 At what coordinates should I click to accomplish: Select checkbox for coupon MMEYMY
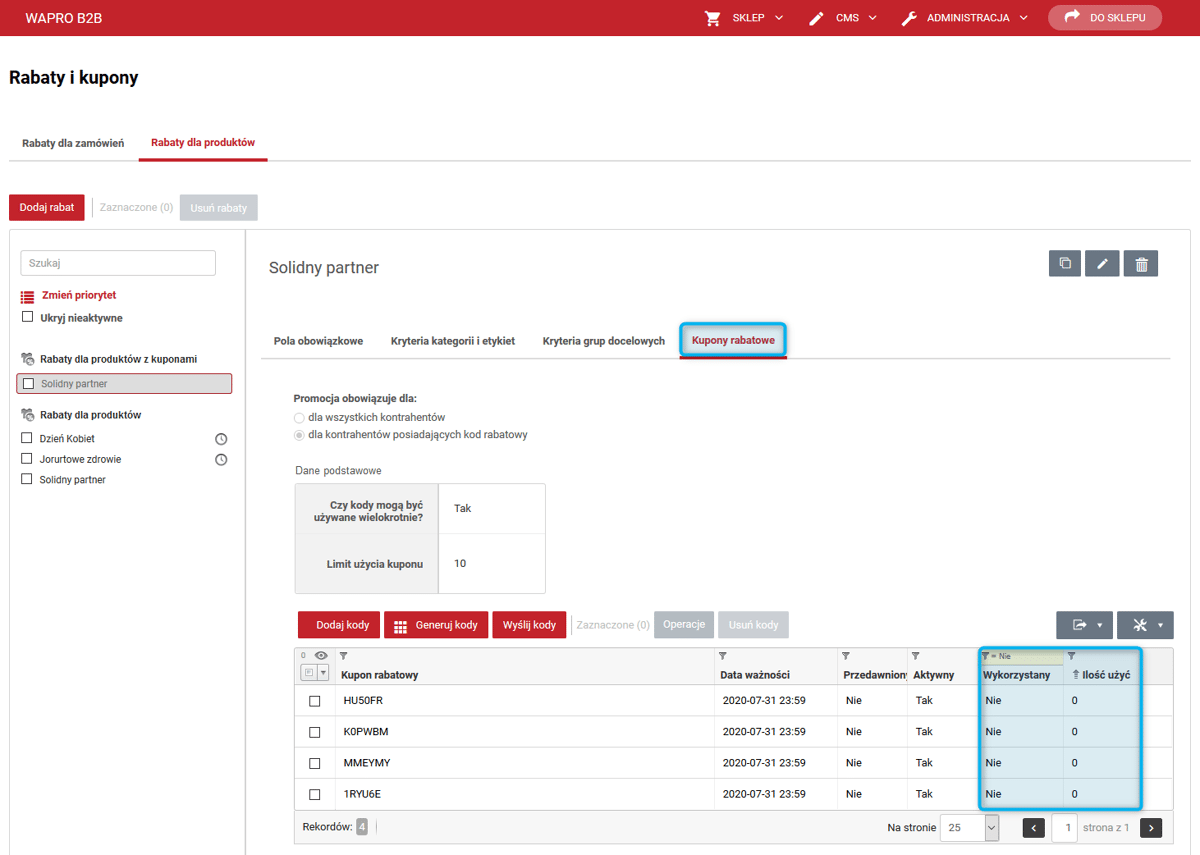[x=315, y=763]
